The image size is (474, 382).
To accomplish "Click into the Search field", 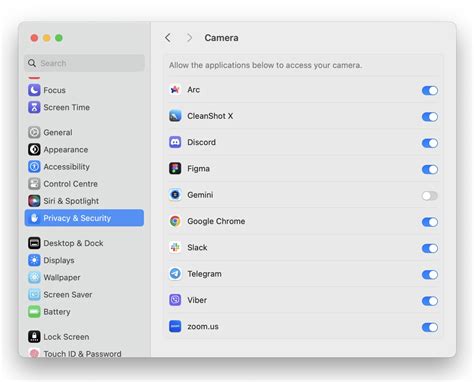I will [x=84, y=63].
